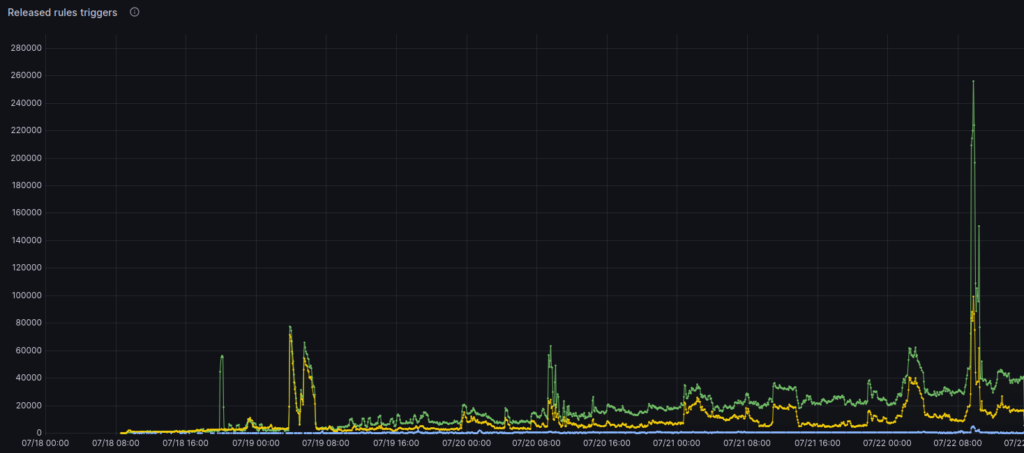
Task: Click the 07/21 16:00 time label
Action: point(818,443)
